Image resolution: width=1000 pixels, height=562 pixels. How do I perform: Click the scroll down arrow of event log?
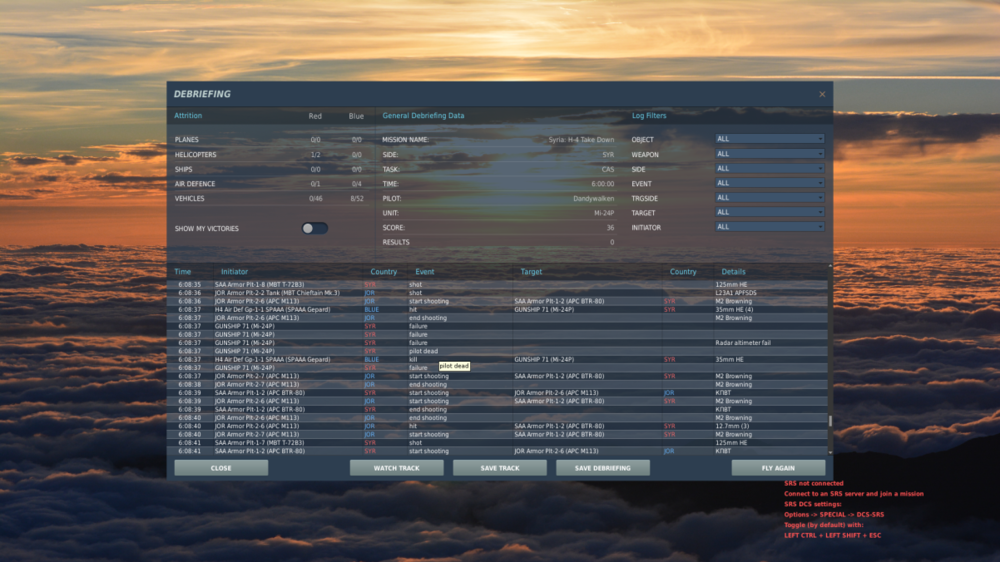[x=830, y=452]
